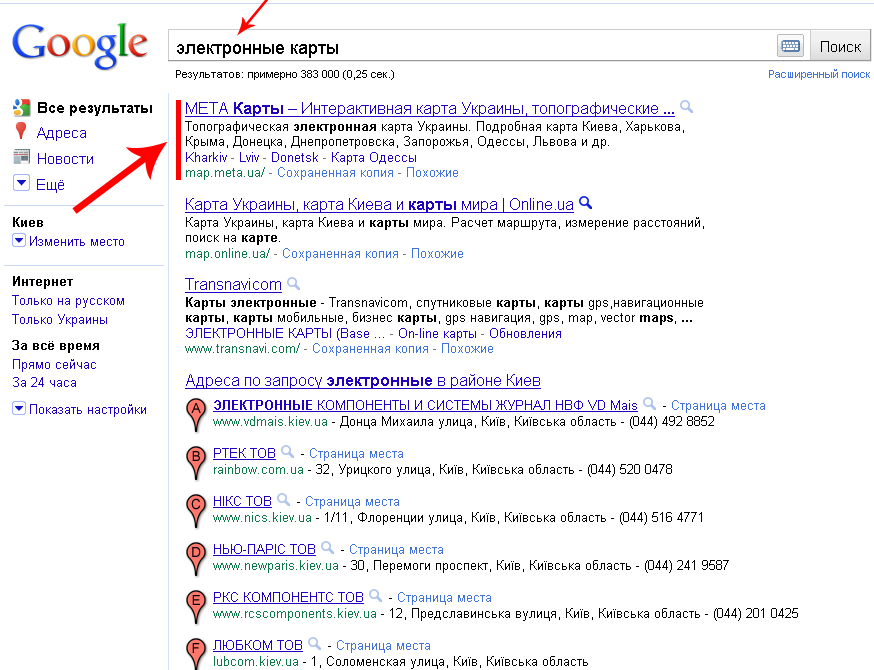Open Страница места for РТЕК ТОВ
874x670 pixels.
click(356, 454)
